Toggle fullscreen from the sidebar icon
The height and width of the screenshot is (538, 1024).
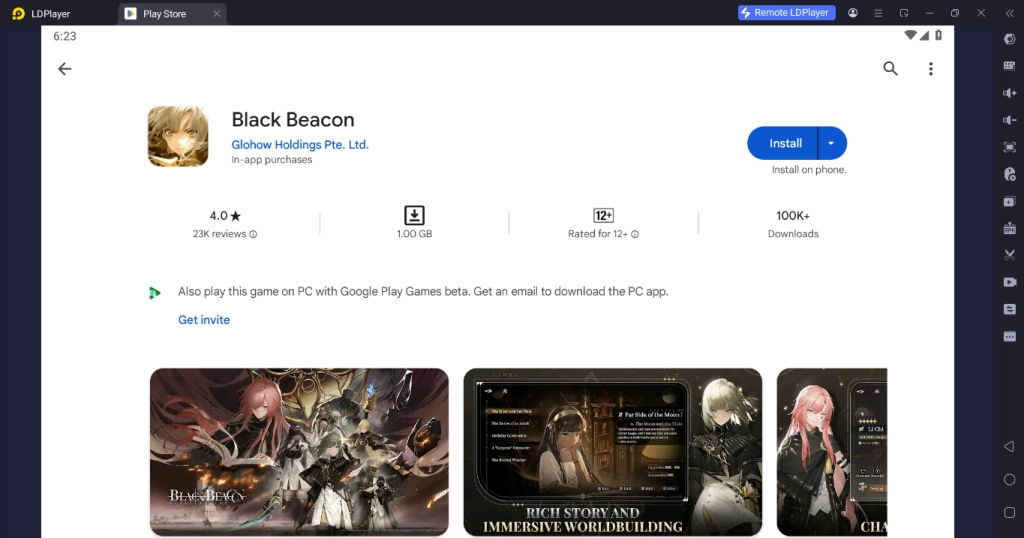point(1010,148)
